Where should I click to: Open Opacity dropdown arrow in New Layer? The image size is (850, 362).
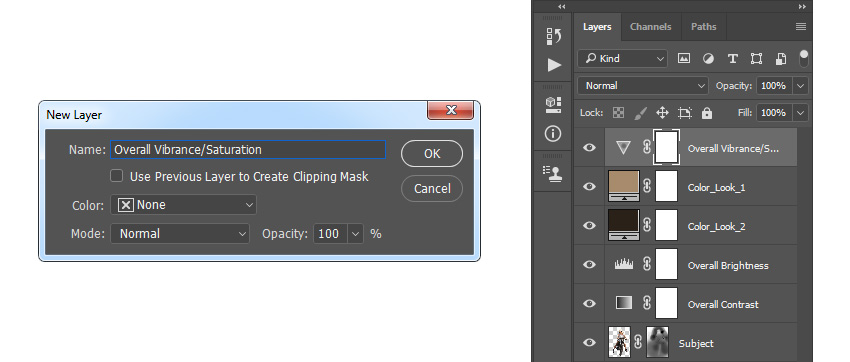[x=356, y=234]
